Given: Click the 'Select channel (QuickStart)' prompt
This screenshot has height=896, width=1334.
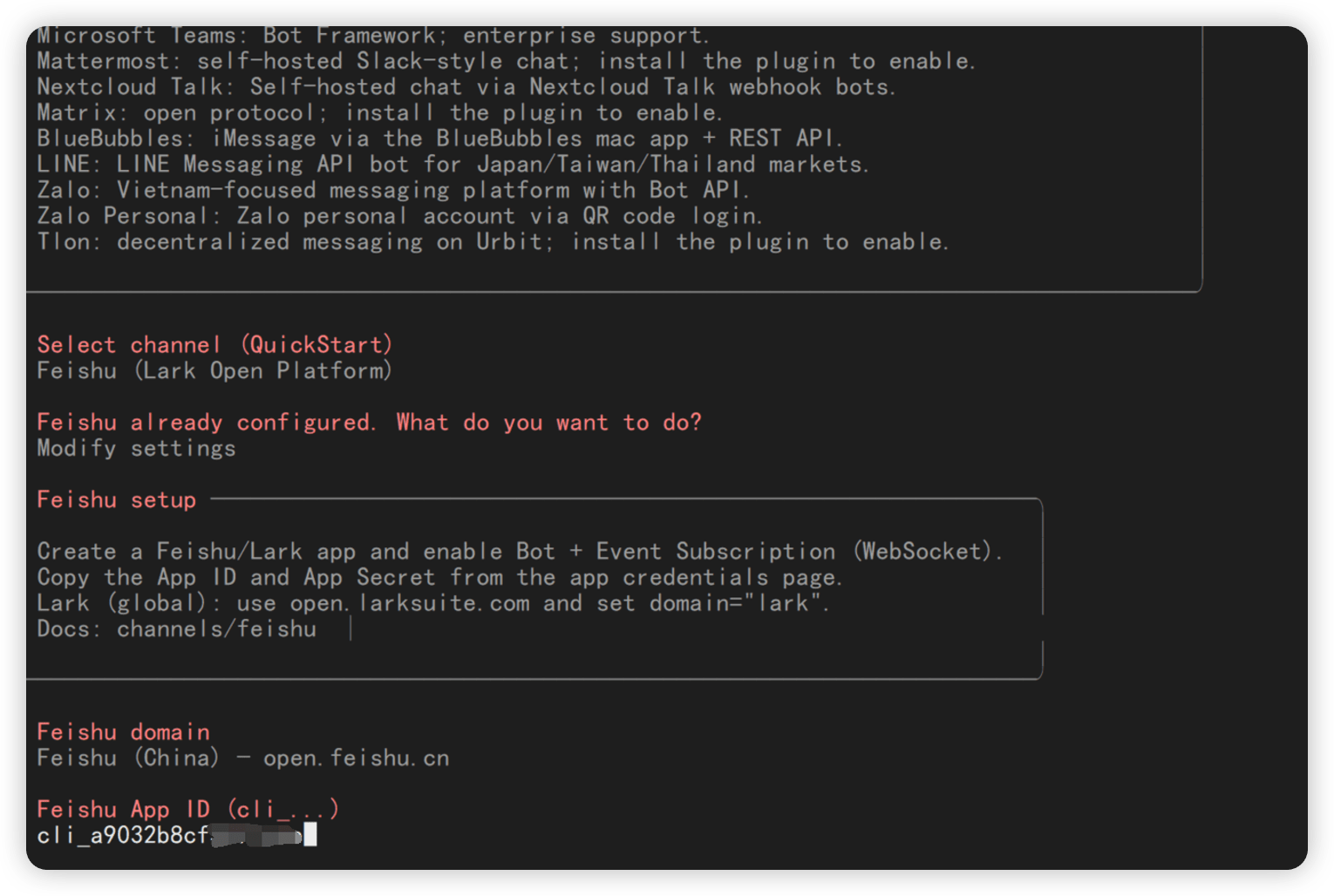Looking at the screenshot, I should [x=214, y=344].
